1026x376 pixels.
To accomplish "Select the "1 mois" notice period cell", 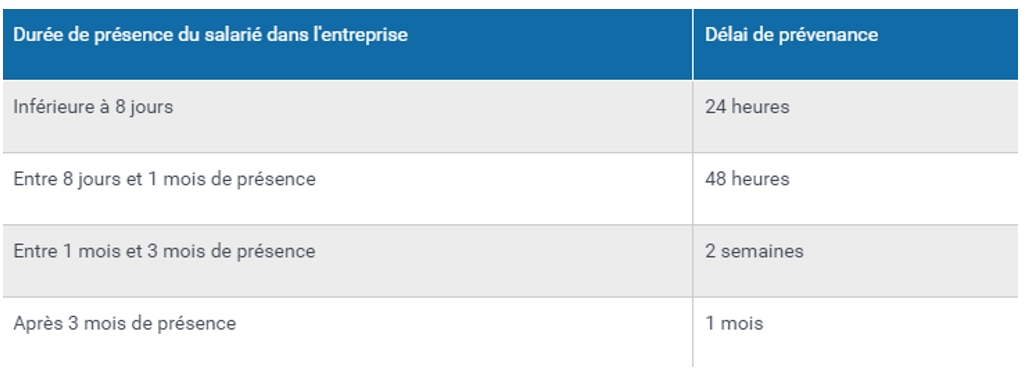I will [856, 332].
